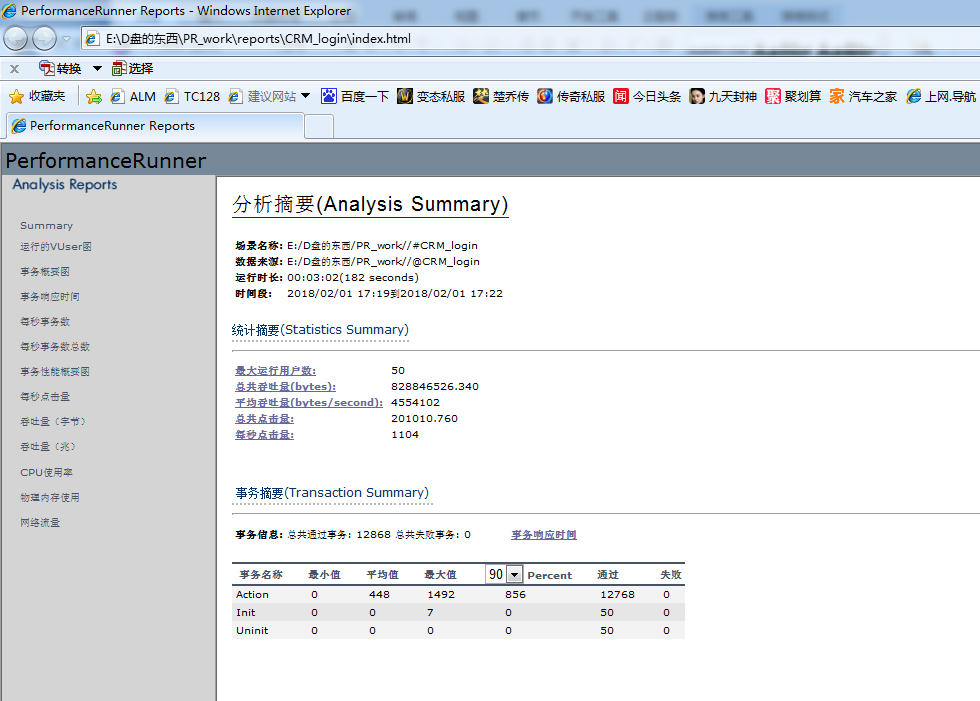
Task: Open the recent pages arrow beside Forward
Action: point(67,39)
